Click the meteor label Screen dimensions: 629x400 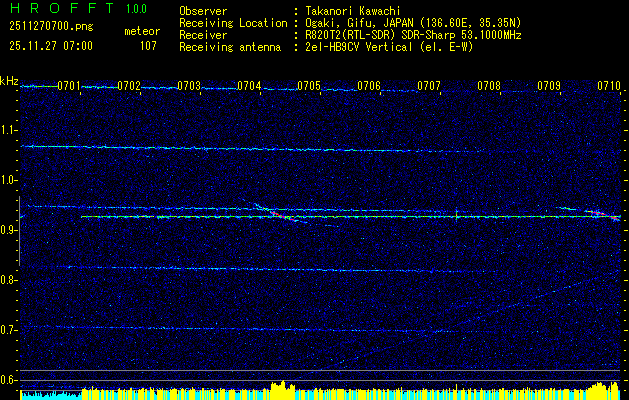142,31
